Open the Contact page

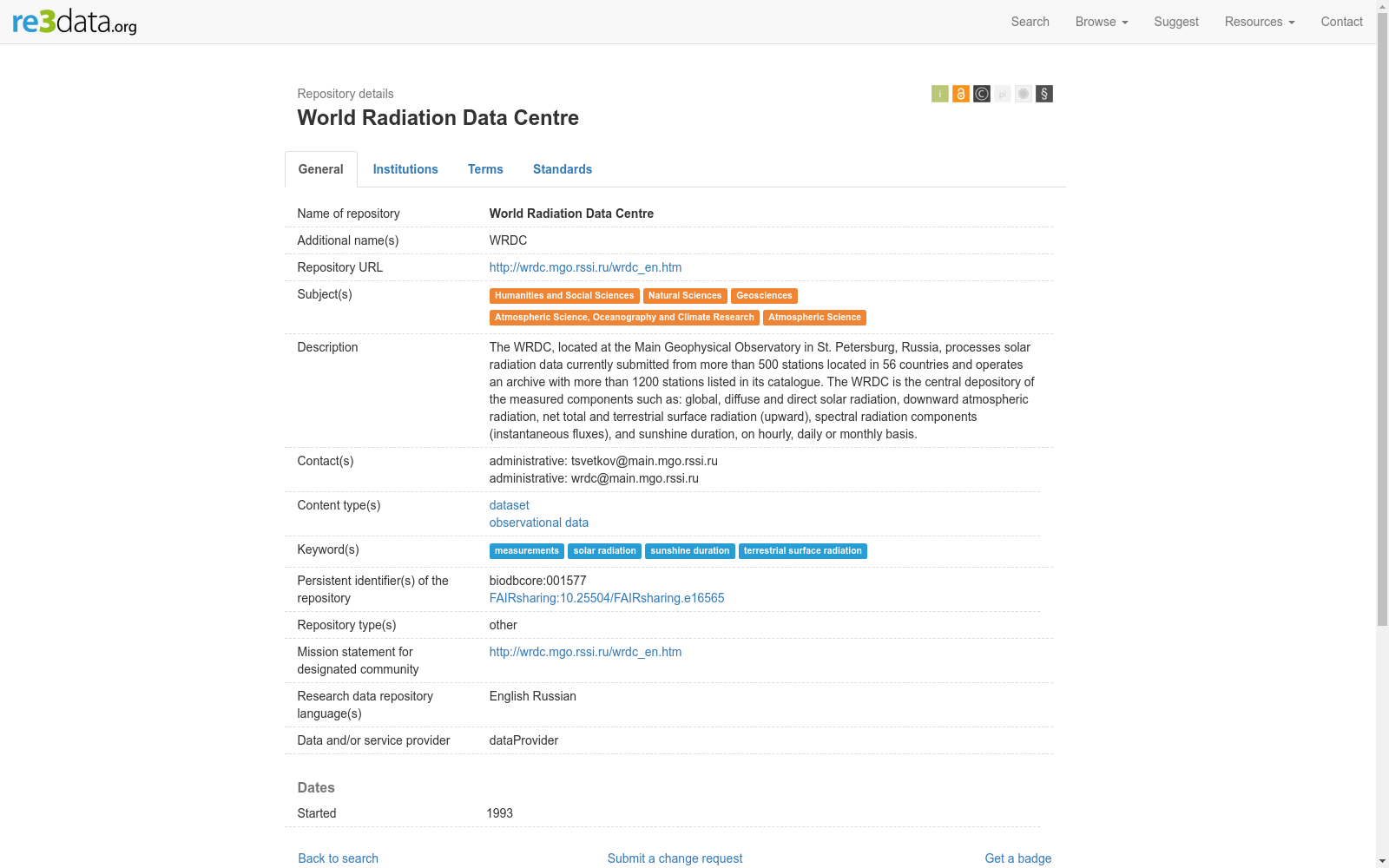1341,22
